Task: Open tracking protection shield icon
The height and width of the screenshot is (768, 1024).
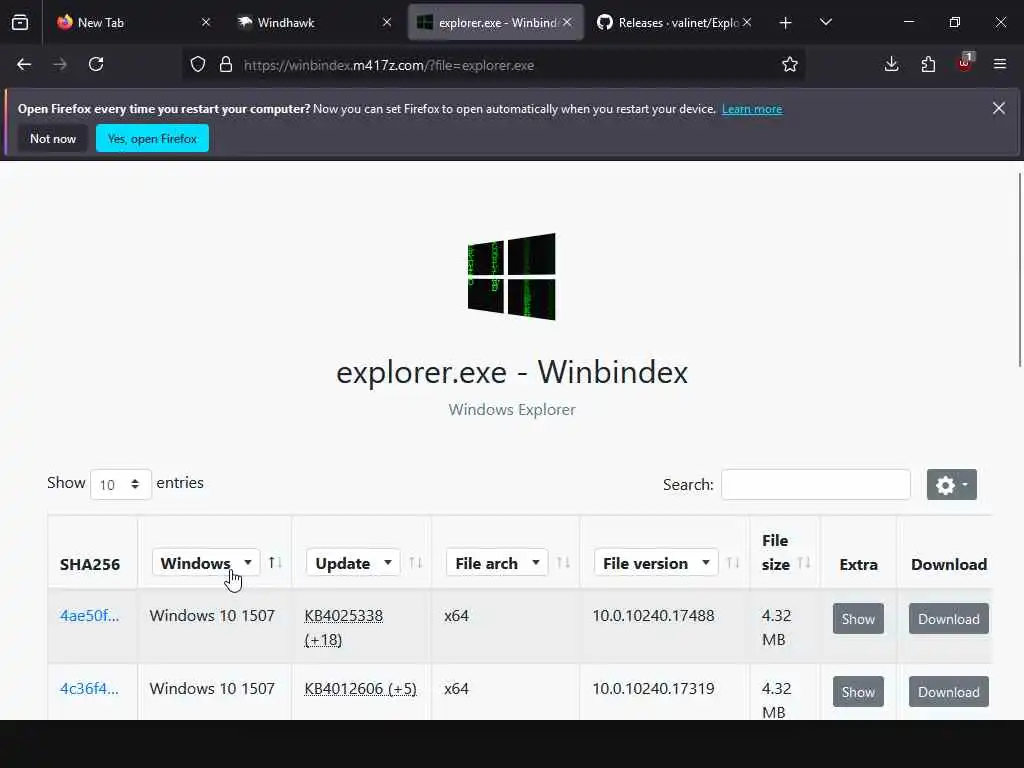Action: [198, 65]
